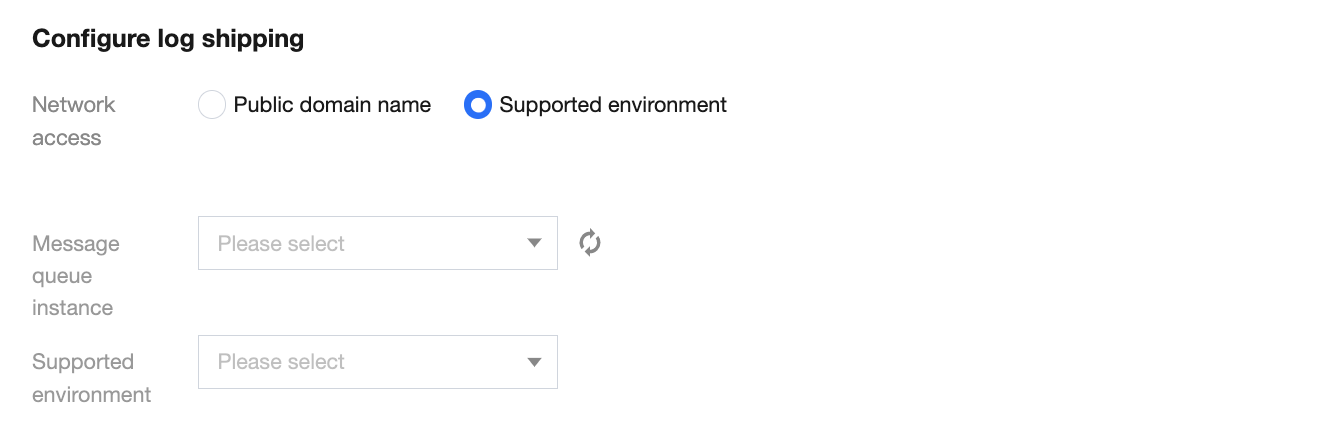Click the empty circle beside Public domain name

pos(212,105)
